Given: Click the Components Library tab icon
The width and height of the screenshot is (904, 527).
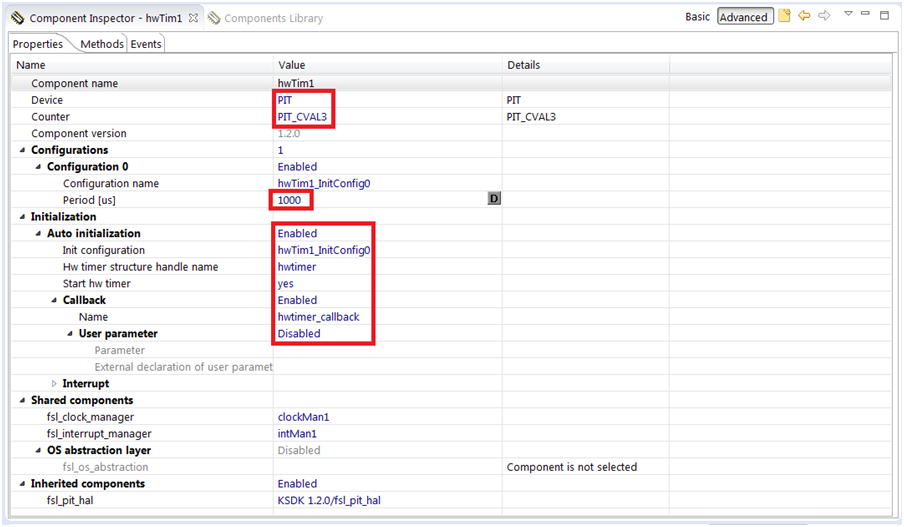Looking at the screenshot, I should tap(214, 18).
